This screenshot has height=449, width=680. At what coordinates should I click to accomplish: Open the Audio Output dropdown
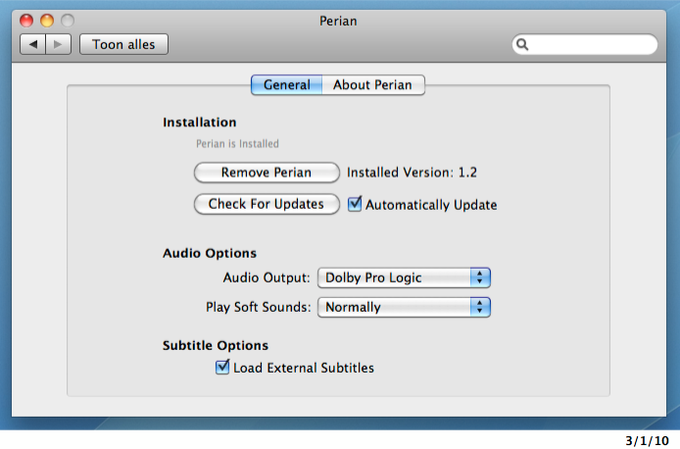(x=404, y=278)
